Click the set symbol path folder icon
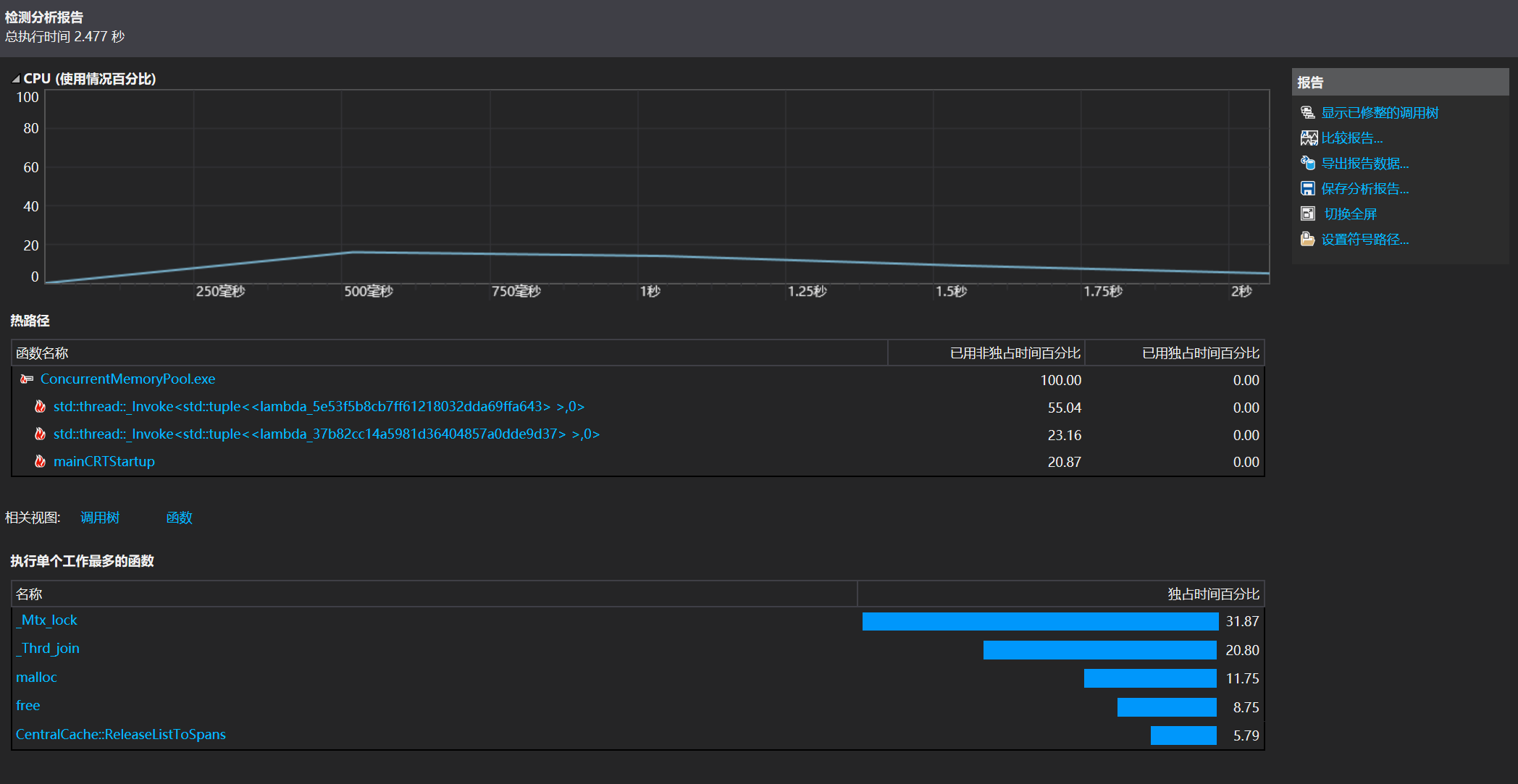The height and width of the screenshot is (784, 1518). 1307,240
